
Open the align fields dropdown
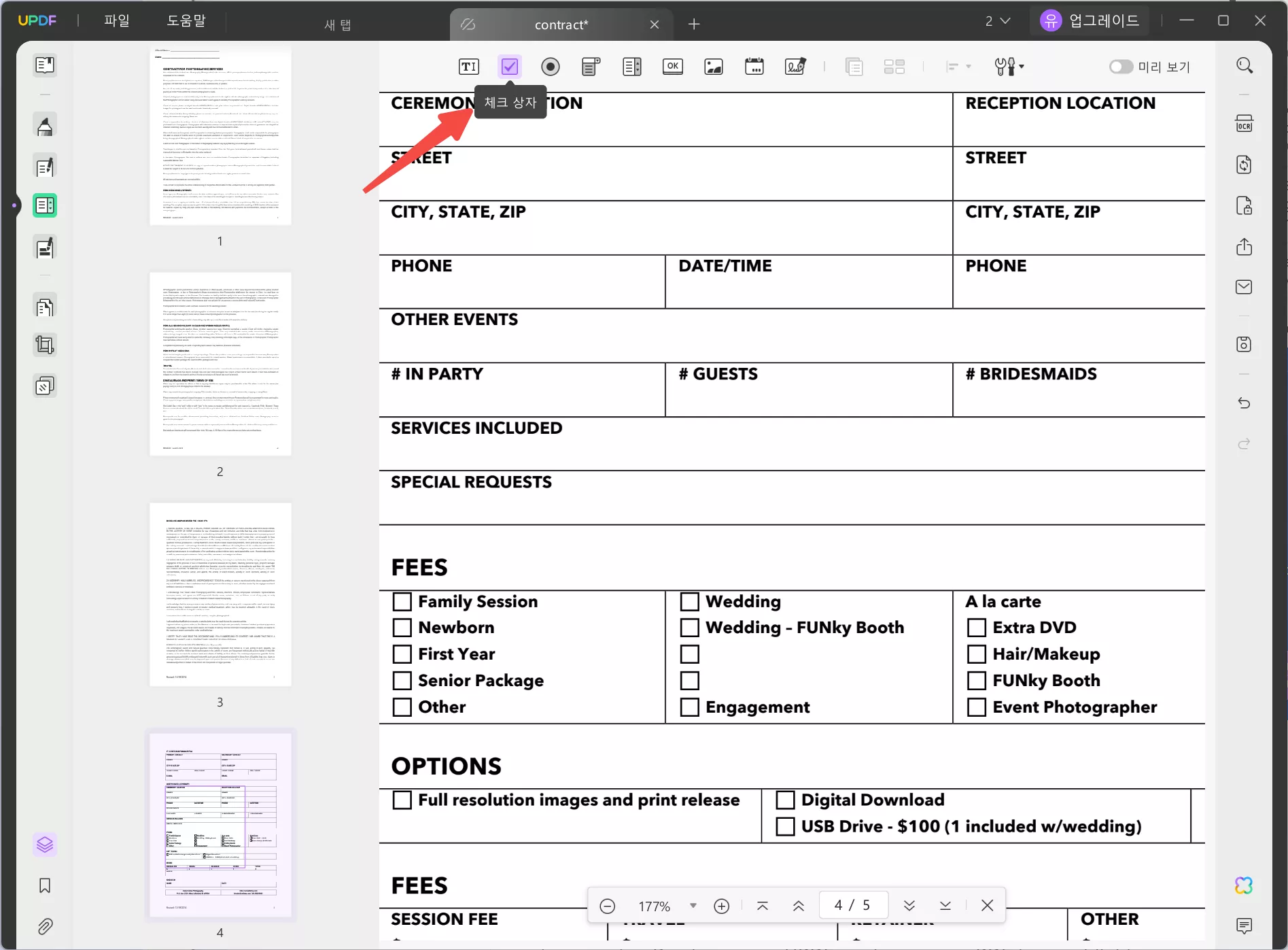tap(958, 67)
